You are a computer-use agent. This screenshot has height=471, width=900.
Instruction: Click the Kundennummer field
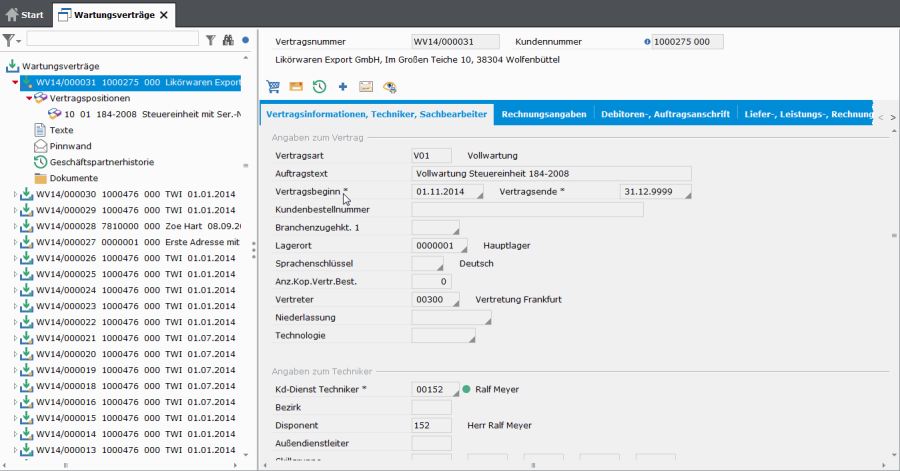tap(687, 41)
